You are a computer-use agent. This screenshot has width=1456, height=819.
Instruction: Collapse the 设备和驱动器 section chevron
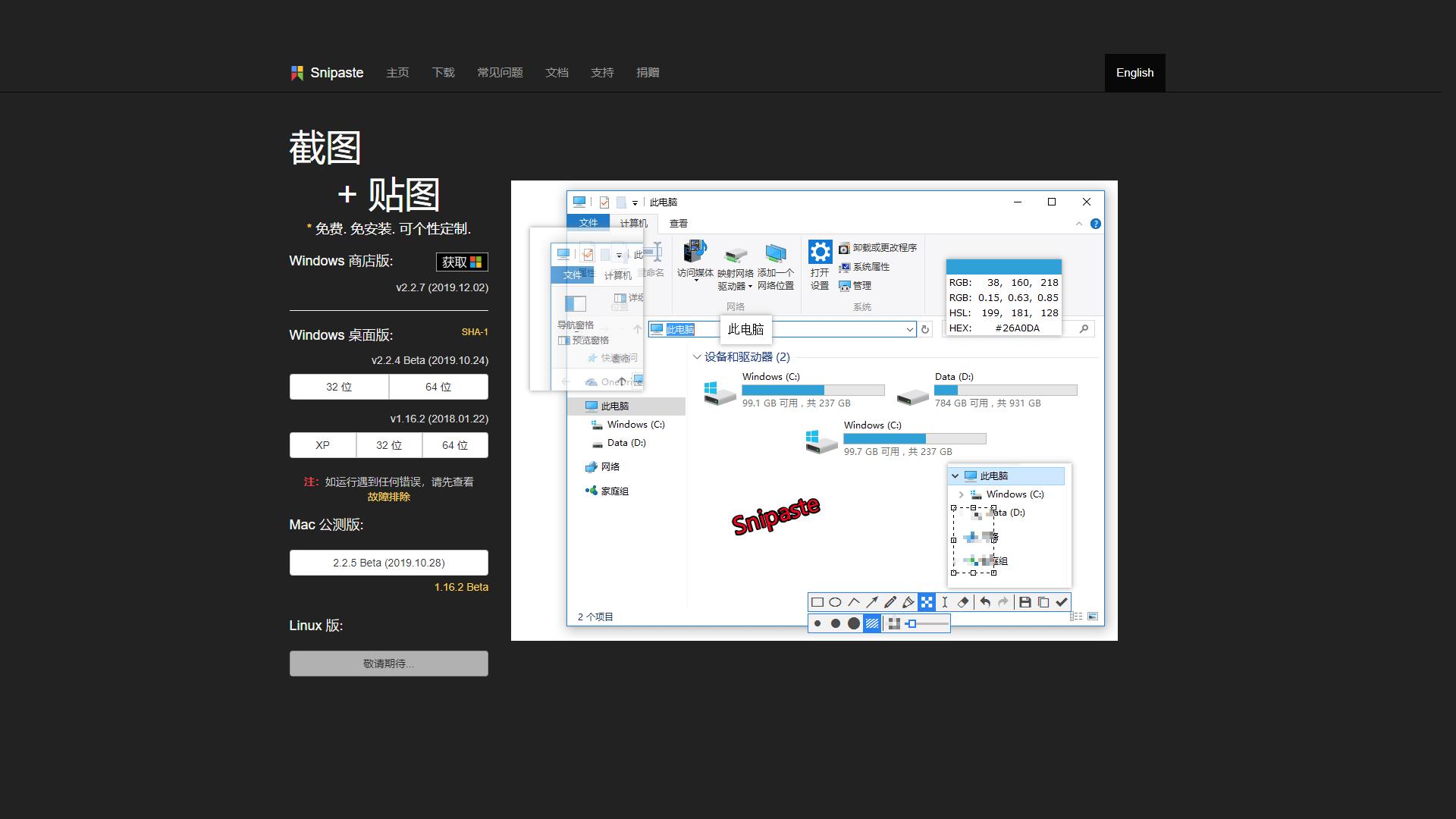[697, 357]
